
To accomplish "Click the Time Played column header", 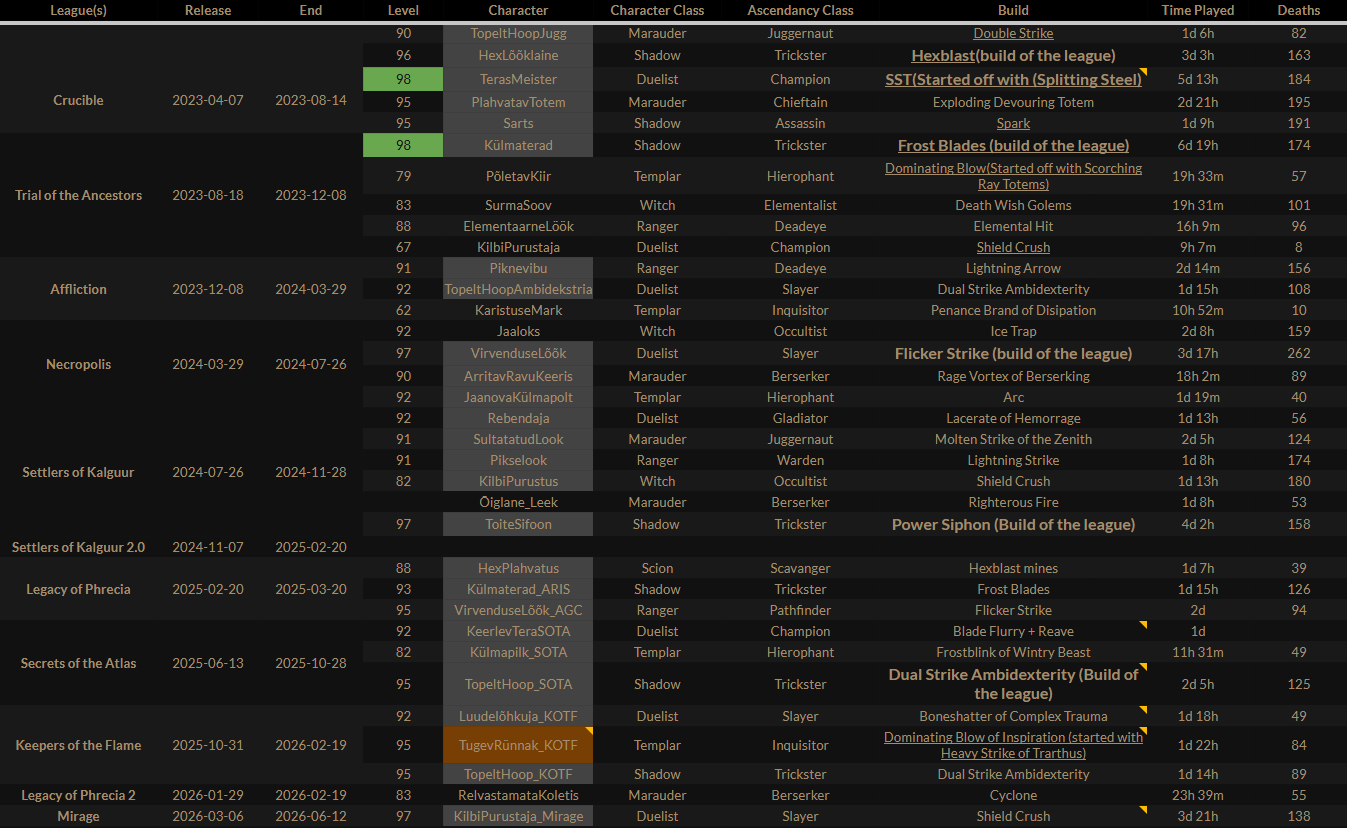I will (x=1198, y=10).
